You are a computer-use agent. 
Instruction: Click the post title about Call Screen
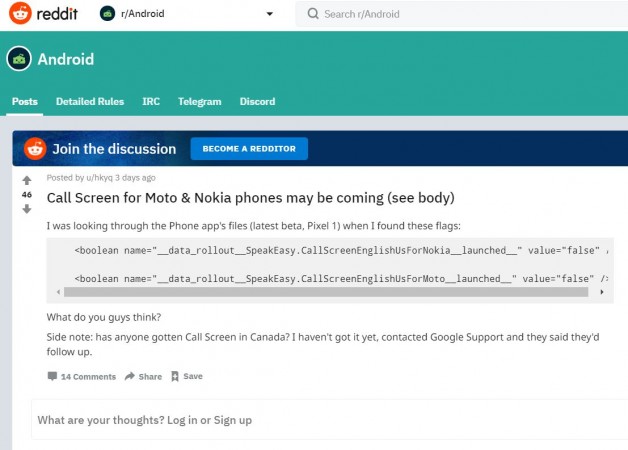251,198
